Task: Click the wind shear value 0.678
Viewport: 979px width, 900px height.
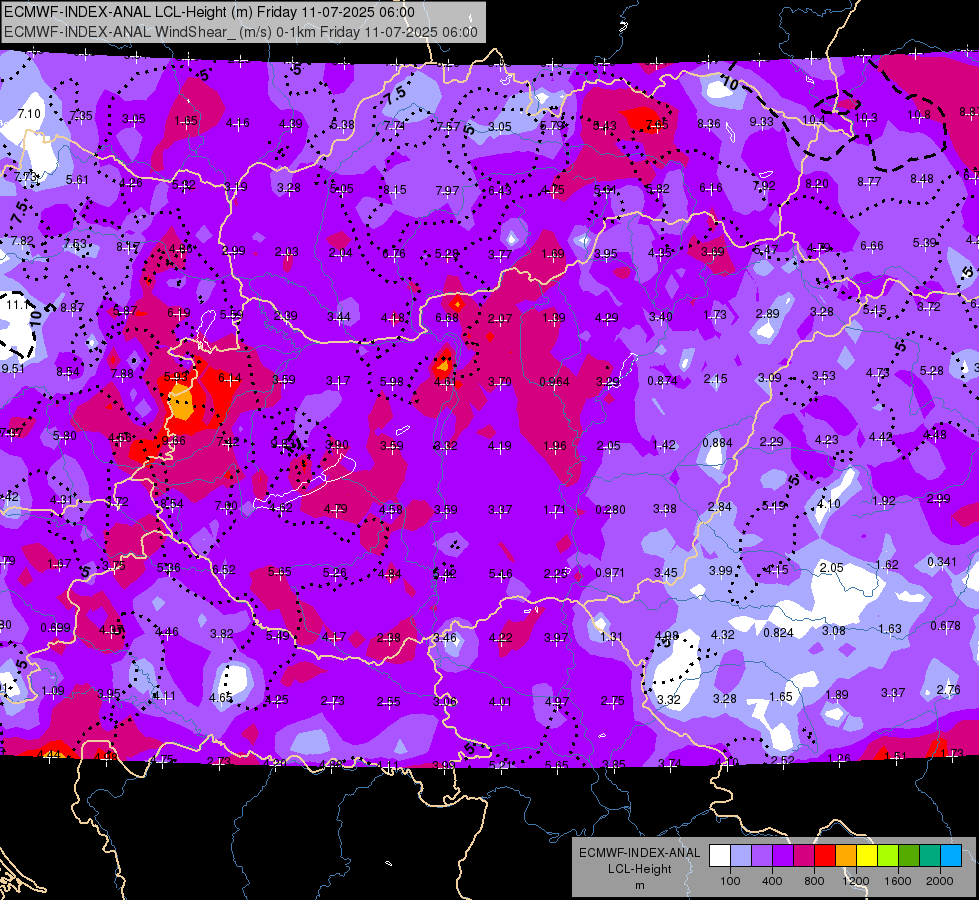Action: (945, 626)
